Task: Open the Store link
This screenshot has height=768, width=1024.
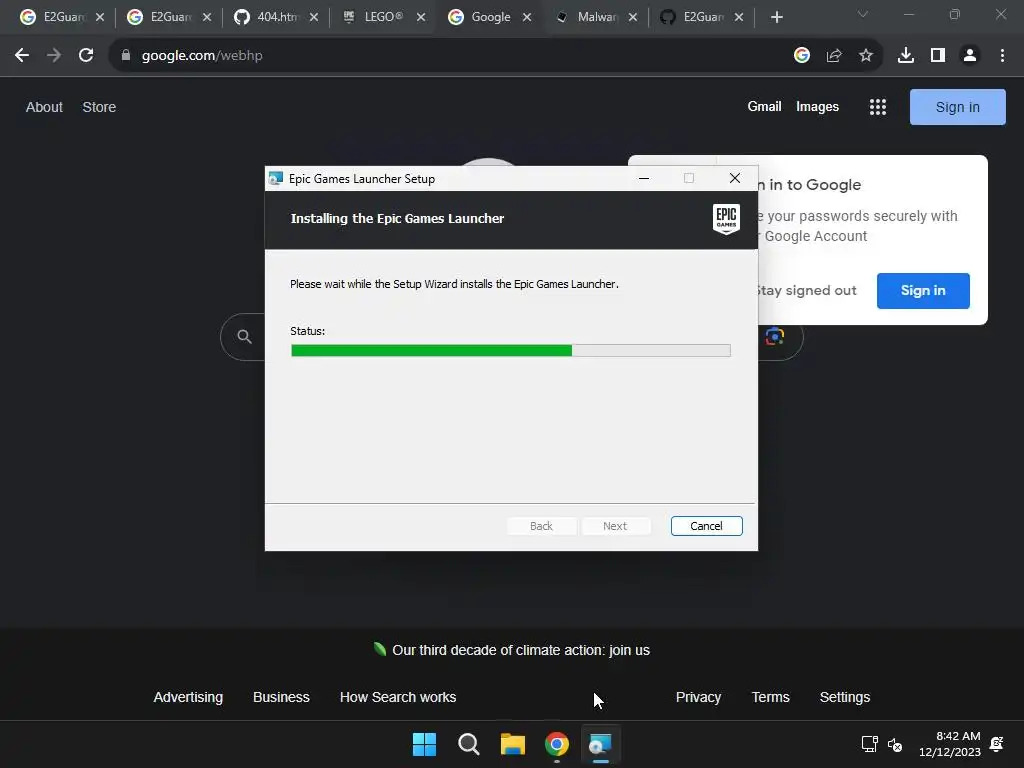Action: [x=99, y=107]
